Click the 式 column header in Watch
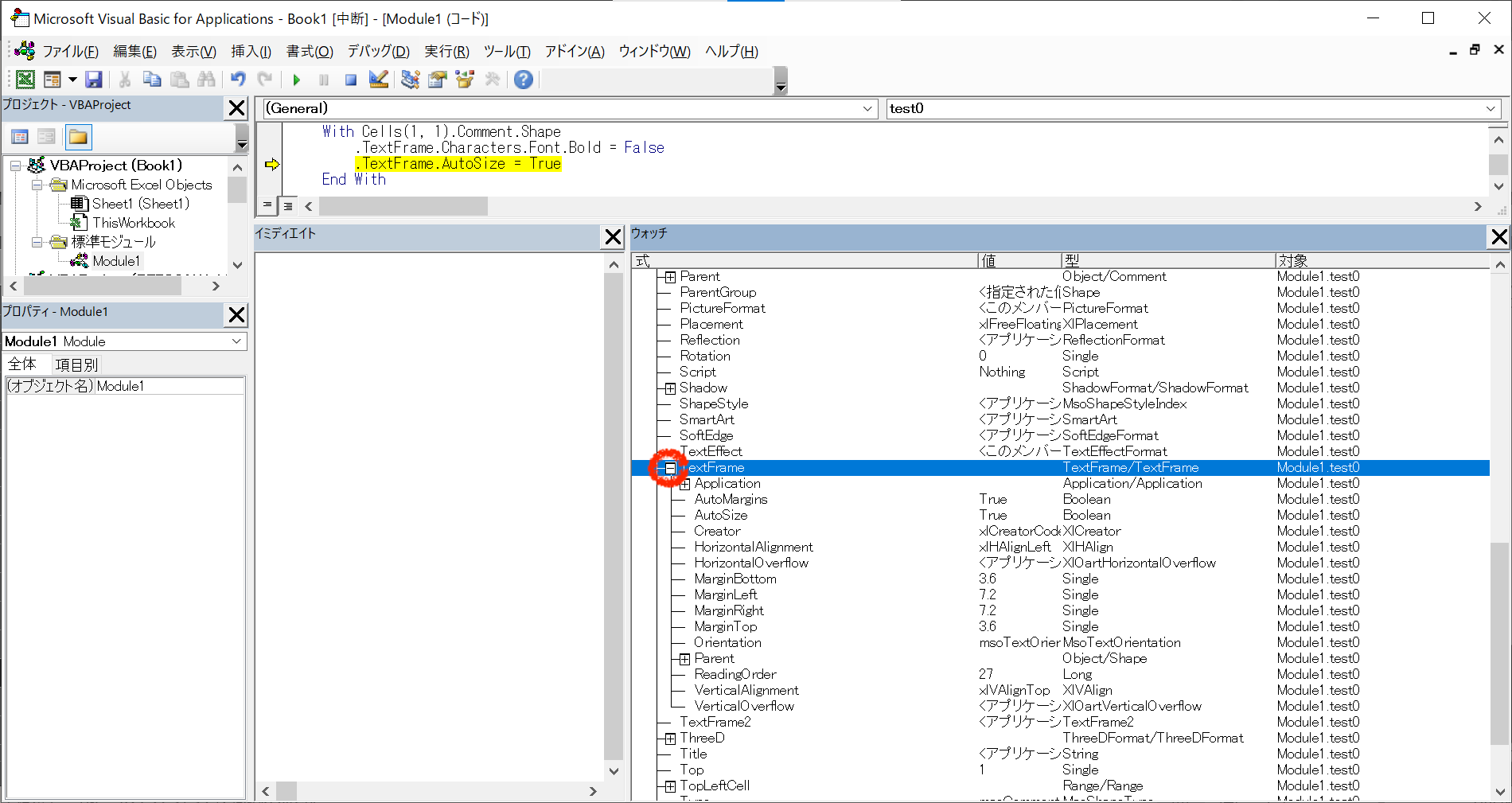Image resolution: width=1512 pixels, height=803 pixels. click(x=805, y=261)
